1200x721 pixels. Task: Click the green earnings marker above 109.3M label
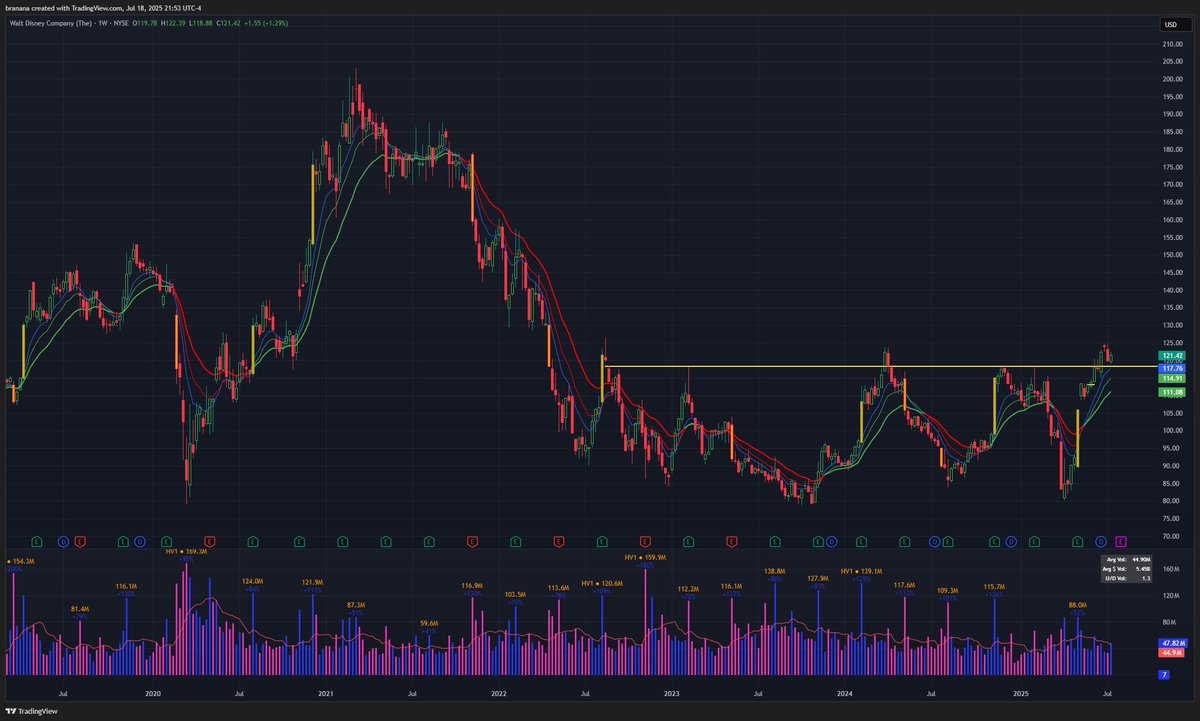pos(948,541)
